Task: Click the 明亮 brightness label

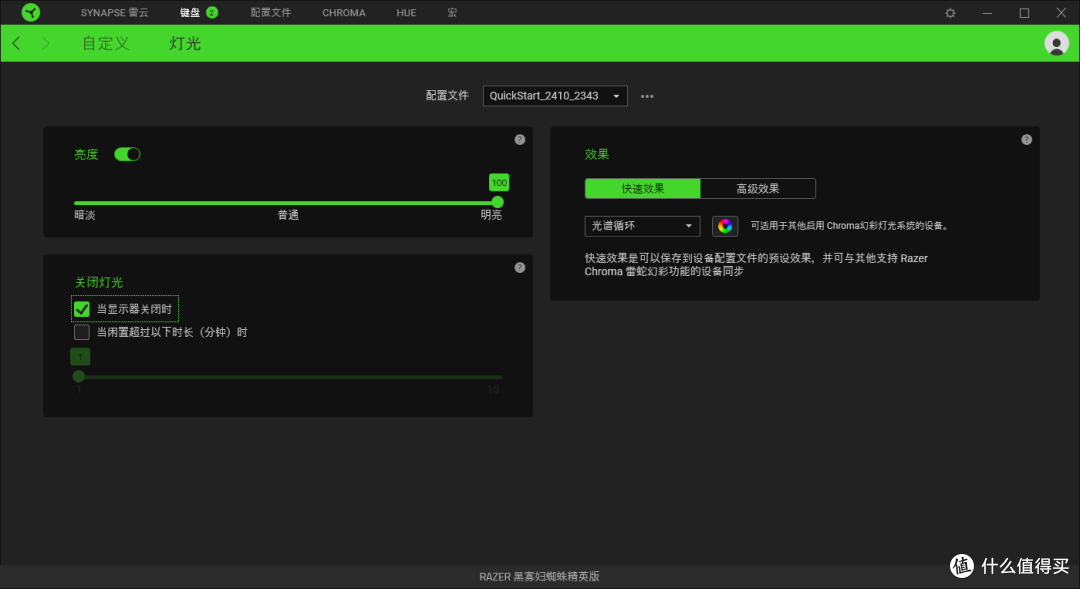Action: (x=491, y=215)
